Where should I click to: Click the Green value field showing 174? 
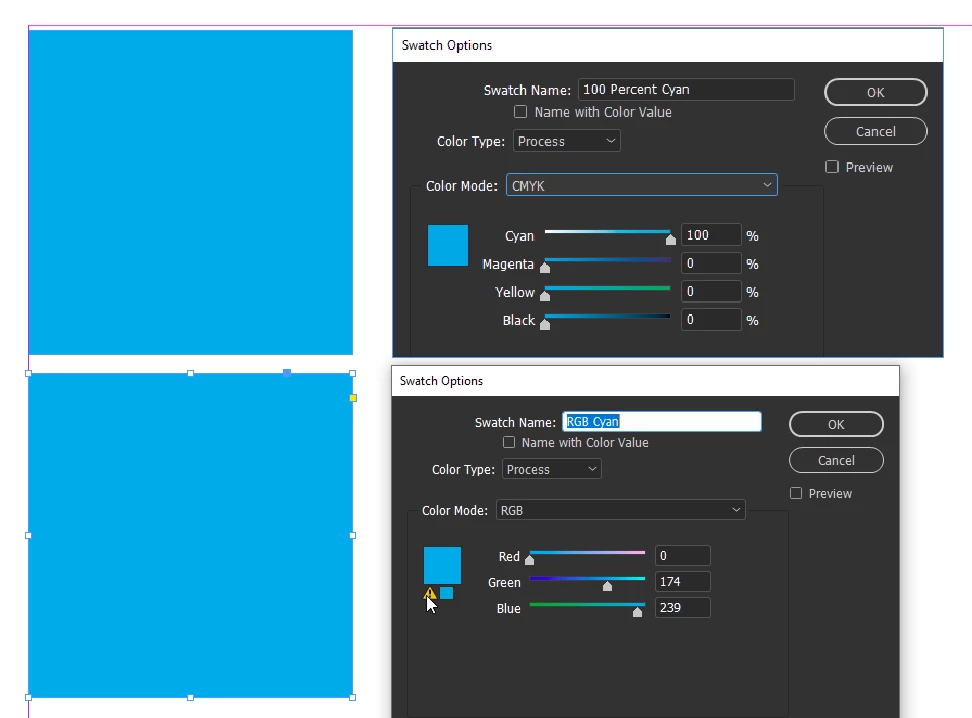[683, 582]
